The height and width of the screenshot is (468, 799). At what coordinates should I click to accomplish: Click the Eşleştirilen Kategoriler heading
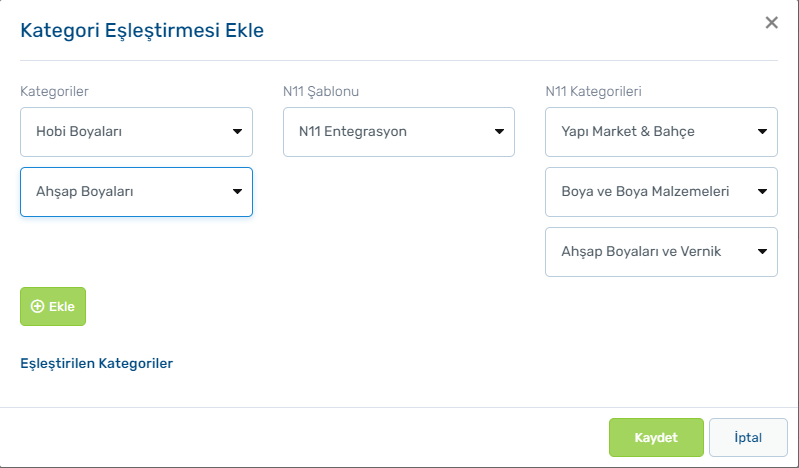[96, 363]
